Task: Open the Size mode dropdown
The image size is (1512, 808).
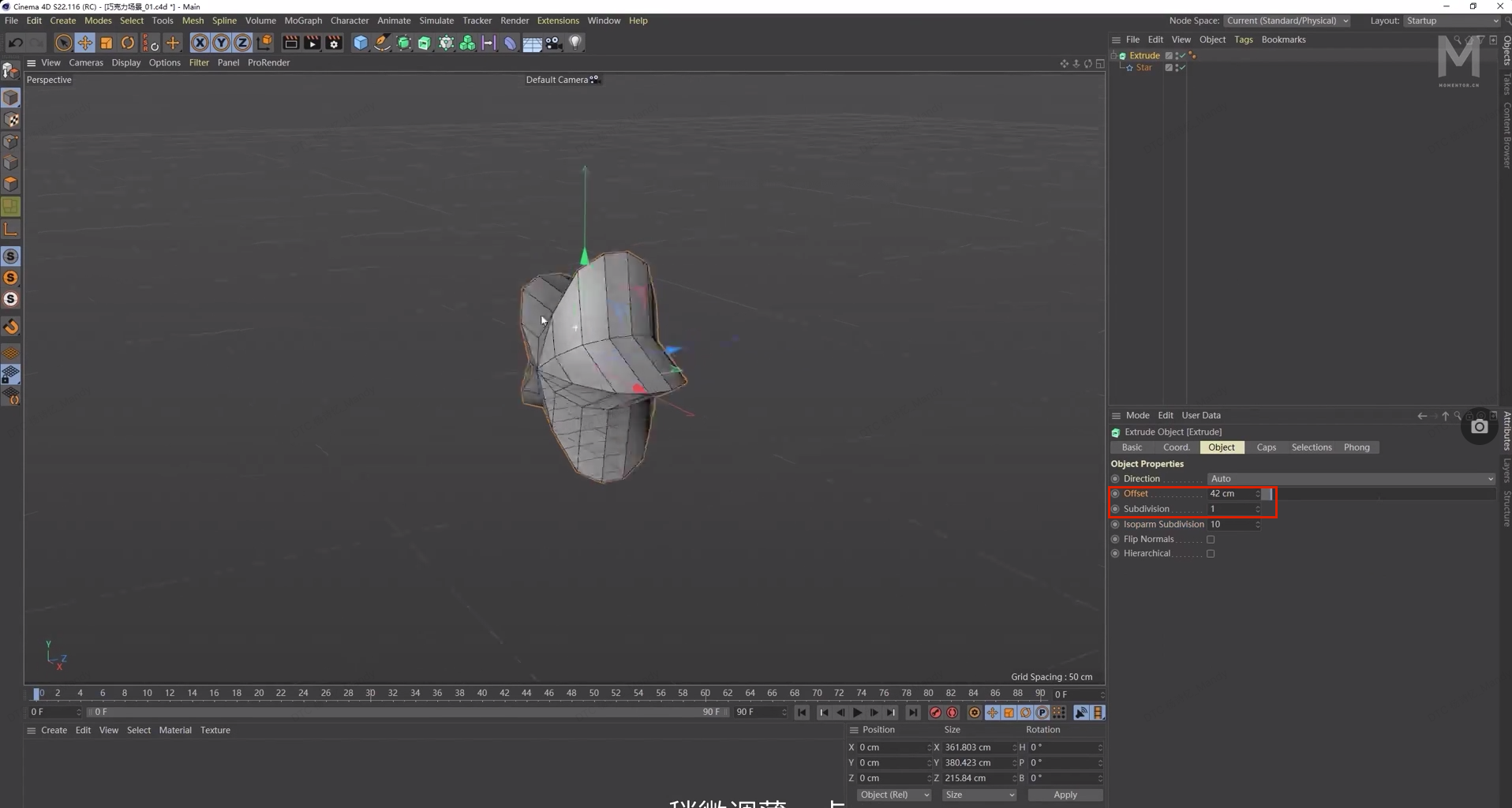Action: tap(979, 795)
